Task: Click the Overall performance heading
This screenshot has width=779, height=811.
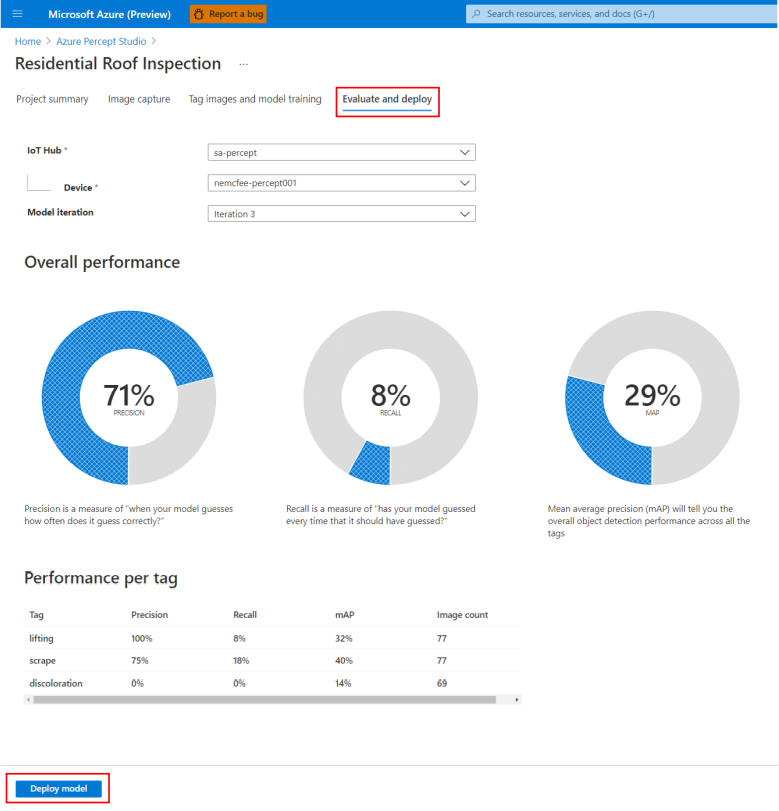Action: pos(102,262)
